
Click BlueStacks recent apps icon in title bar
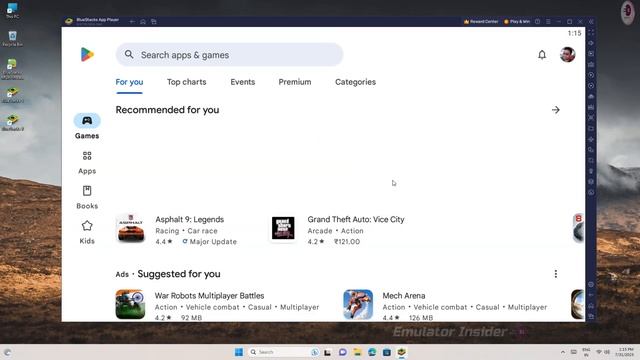154,22
